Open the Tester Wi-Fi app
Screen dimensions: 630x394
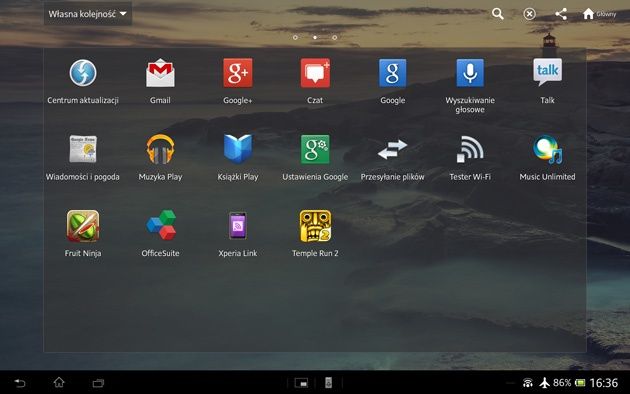(x=470, y=149)
